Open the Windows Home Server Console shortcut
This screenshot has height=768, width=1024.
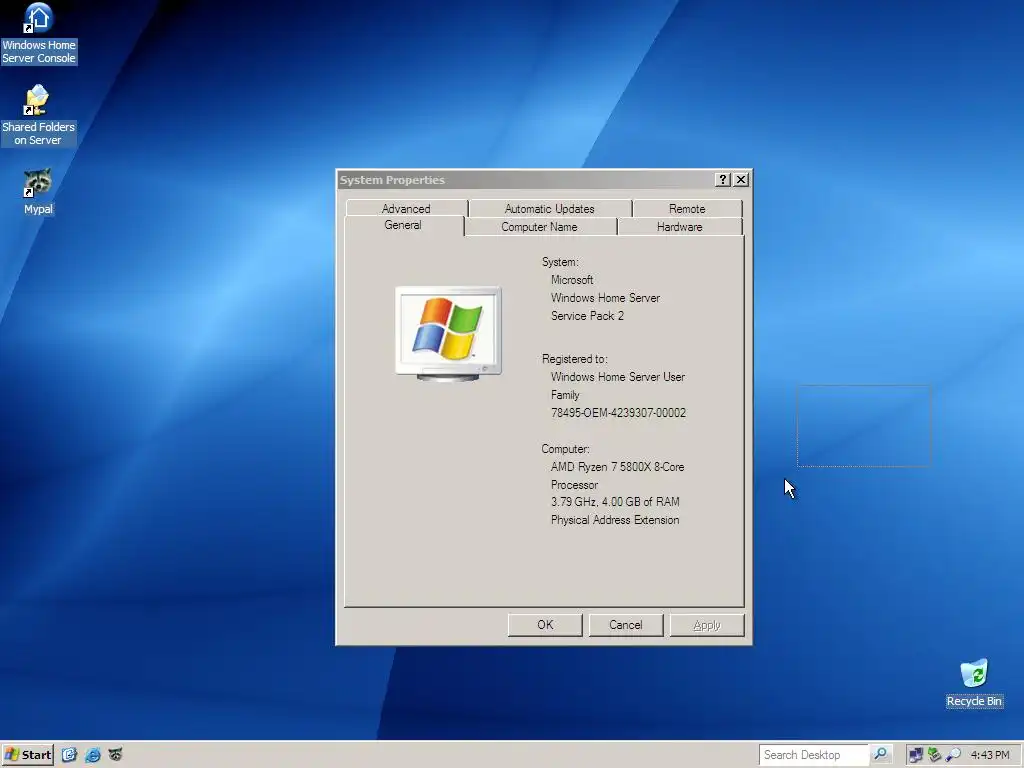(x=39, y=34)
